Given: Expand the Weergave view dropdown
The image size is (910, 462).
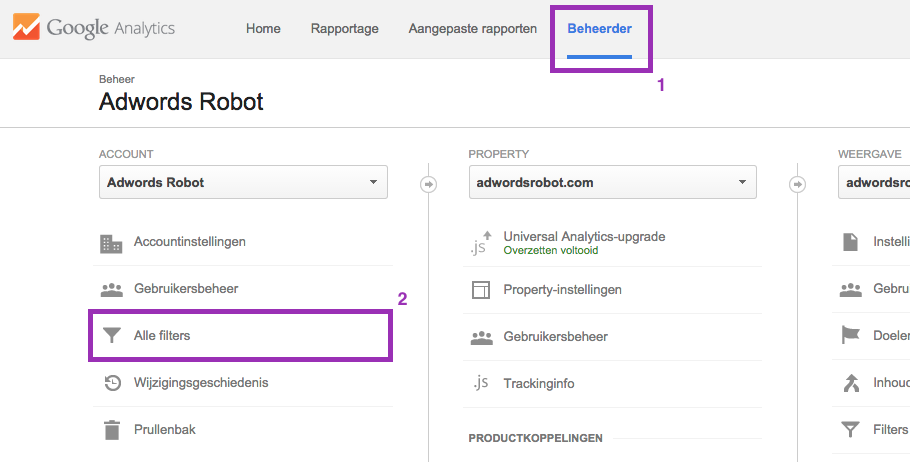Looking at the screenshot, I should click(x=874, y=183).
